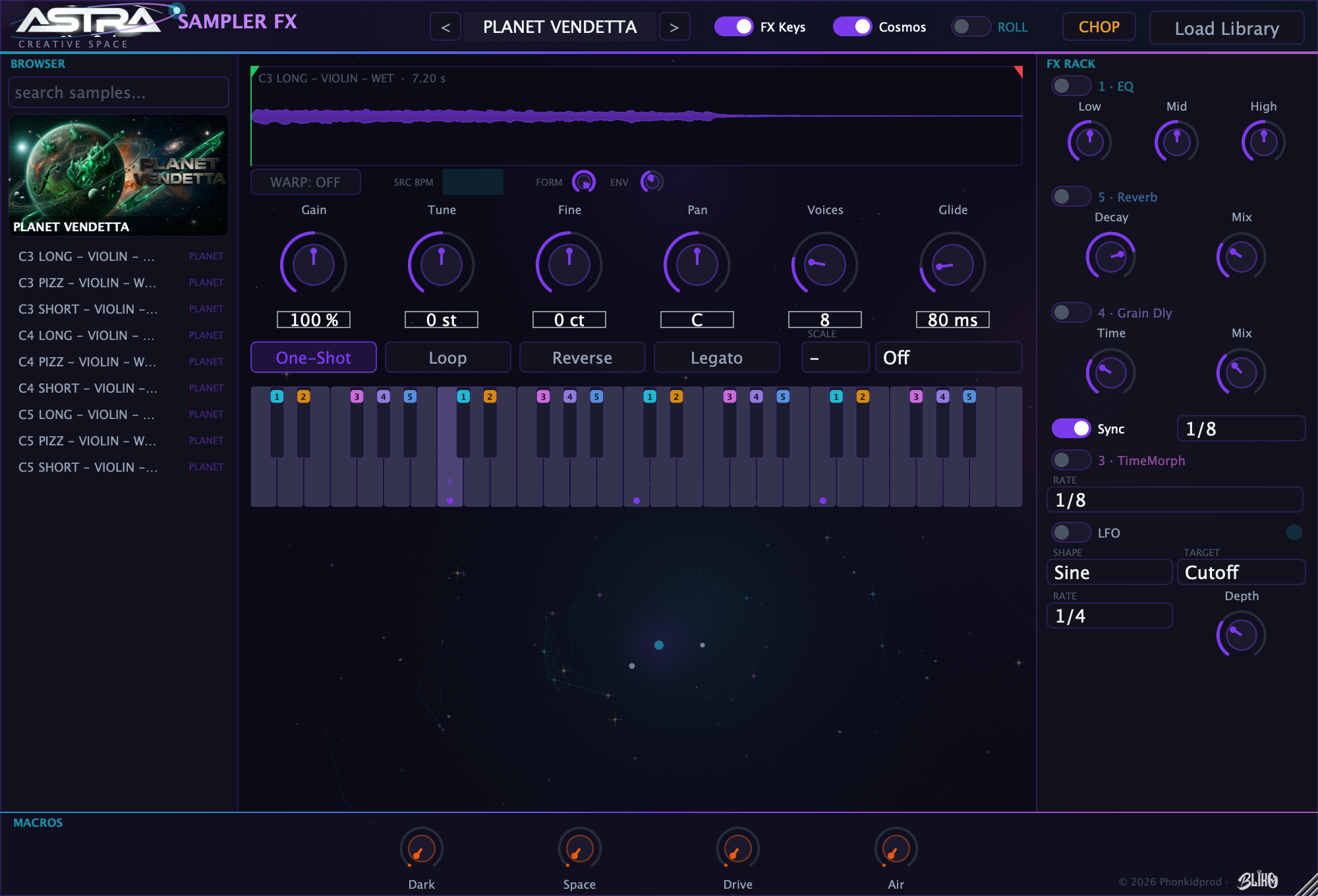This screenshot has width=1318, height=896.
Task: Select One-Shot playback mode
Action: tap(314, 358)
